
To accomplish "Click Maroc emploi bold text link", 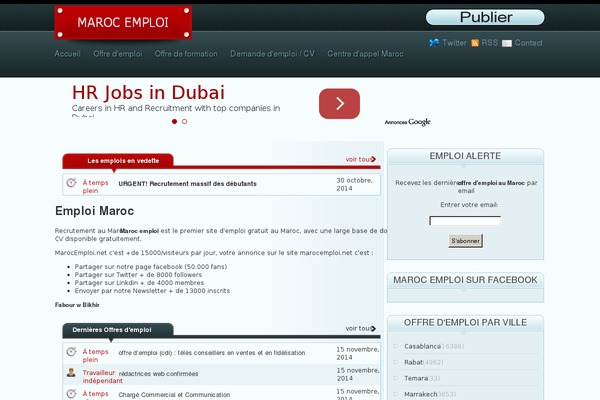I will 139,231.
